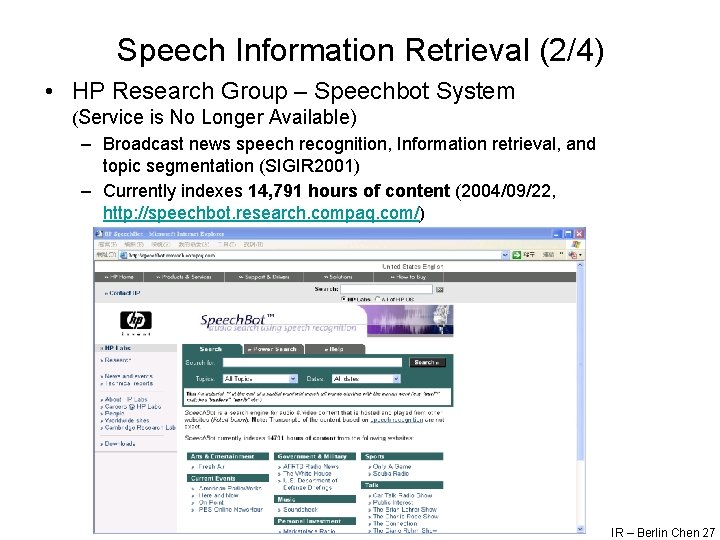The height and width of the screenshot is (540, 720).
Task: Open the Scuba Radio link
Action: click(390, 473)
